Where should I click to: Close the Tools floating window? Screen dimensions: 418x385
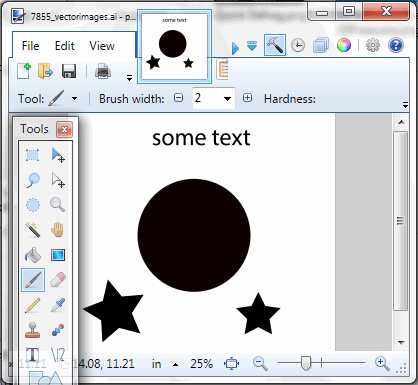(64, 129)
